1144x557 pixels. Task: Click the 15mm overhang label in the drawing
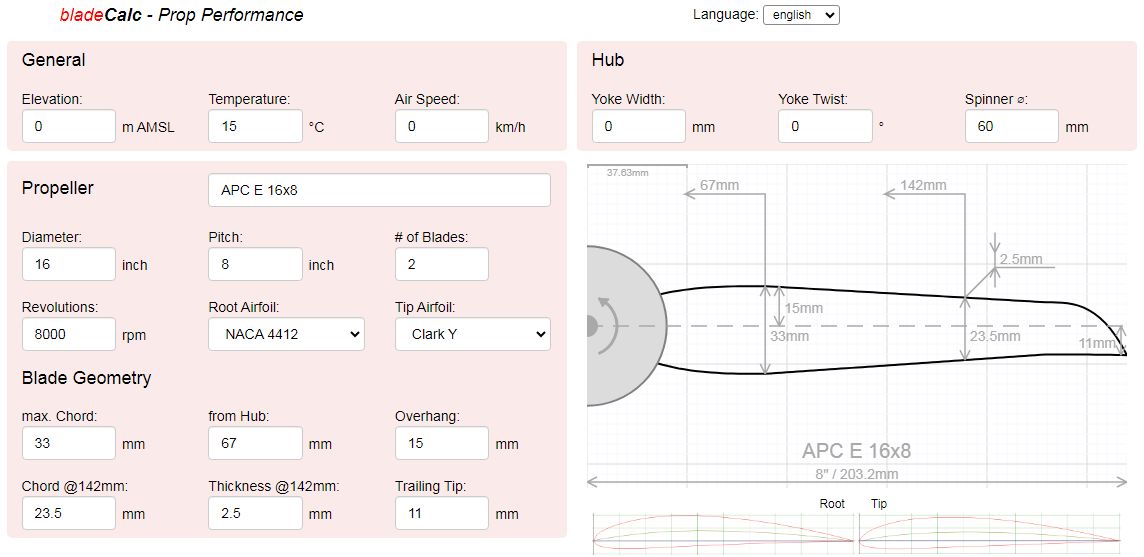click(803, 308)
